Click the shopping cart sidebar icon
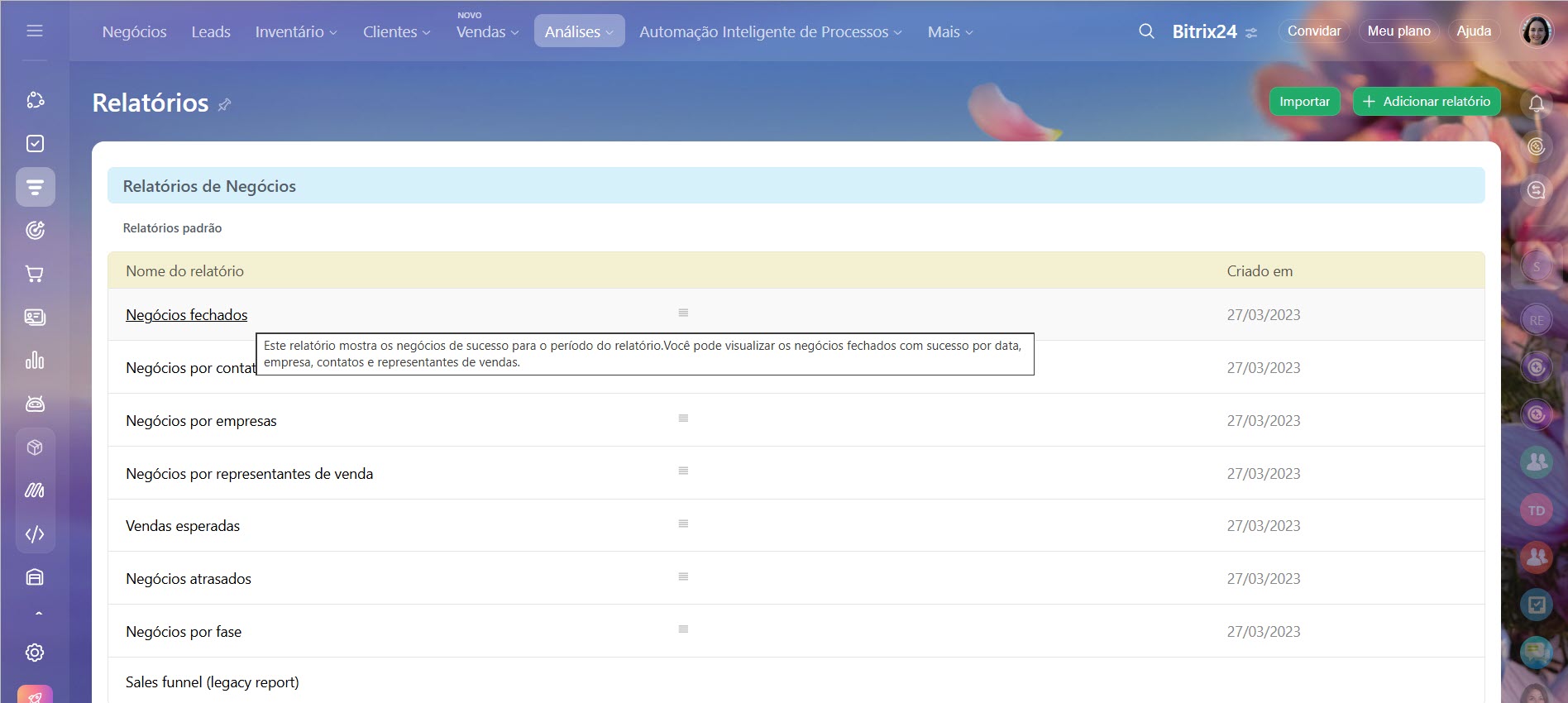 [35, 274]
